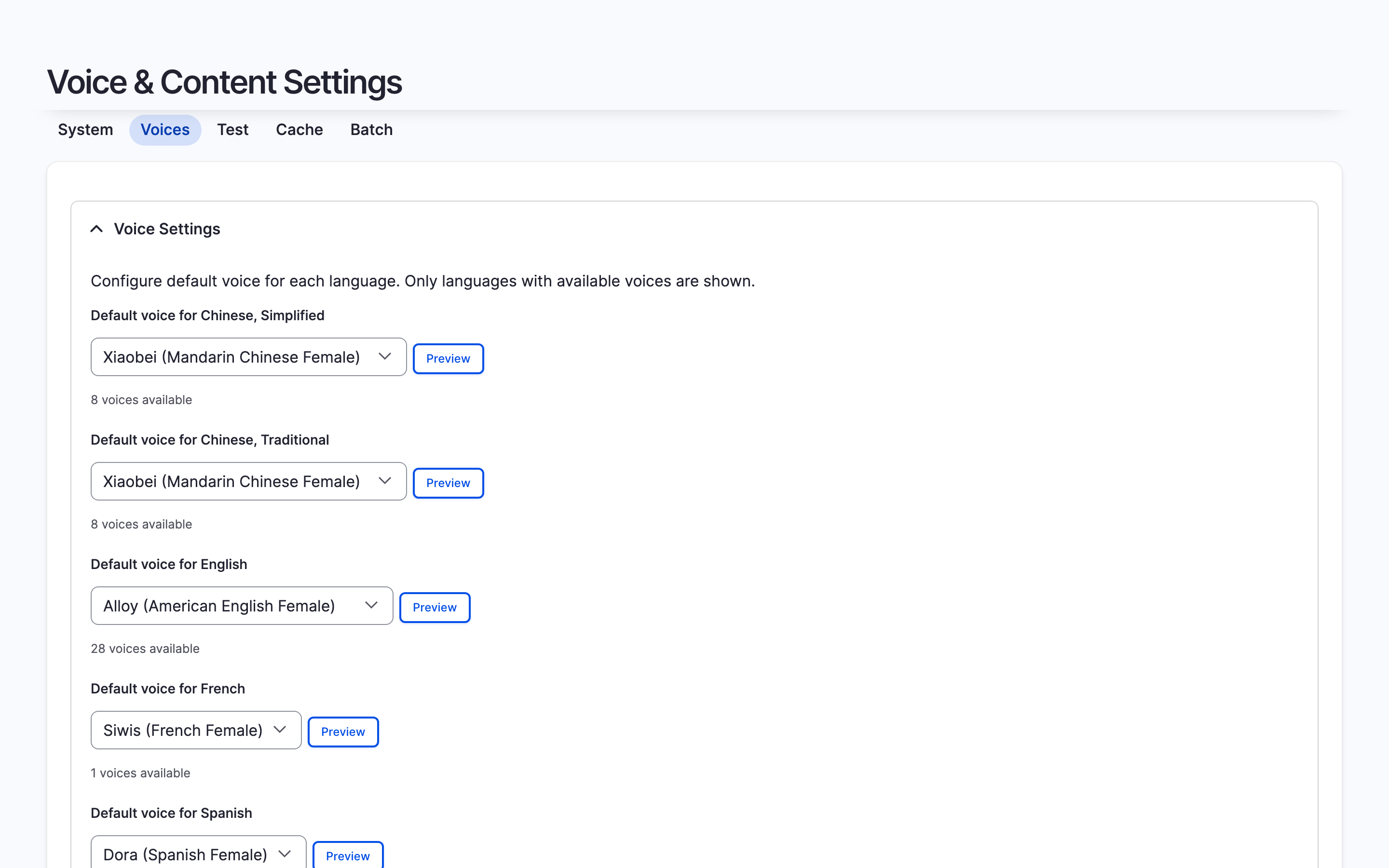
Task: Open the Cache tab
Action: click(300, 130)
